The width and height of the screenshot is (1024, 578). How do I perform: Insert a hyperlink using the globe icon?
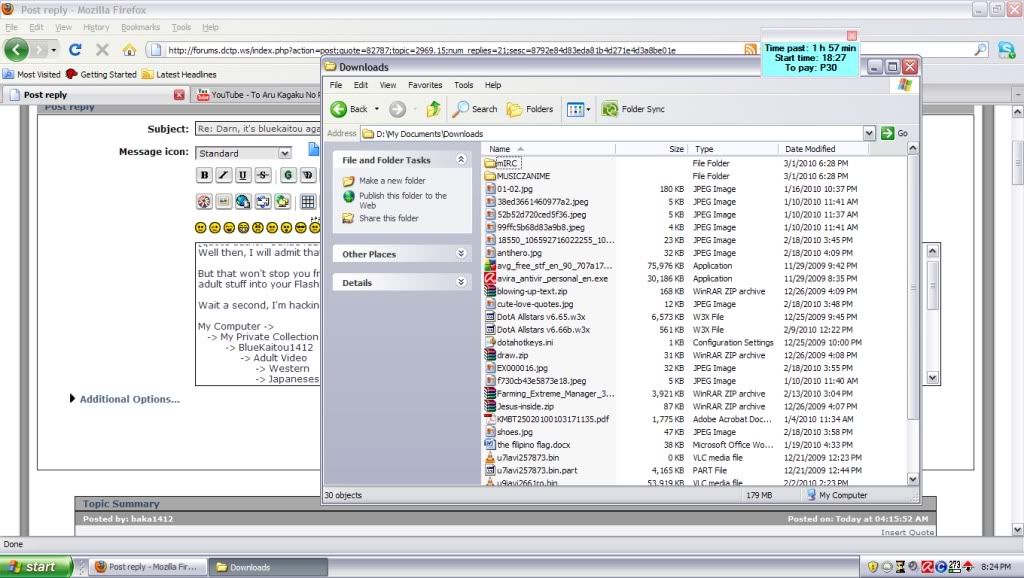pos(243,201)
